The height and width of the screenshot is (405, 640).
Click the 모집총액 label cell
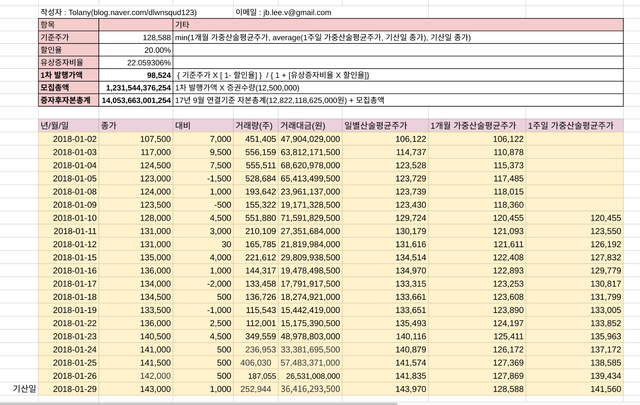pyautogui.click(x=69, y=88)
